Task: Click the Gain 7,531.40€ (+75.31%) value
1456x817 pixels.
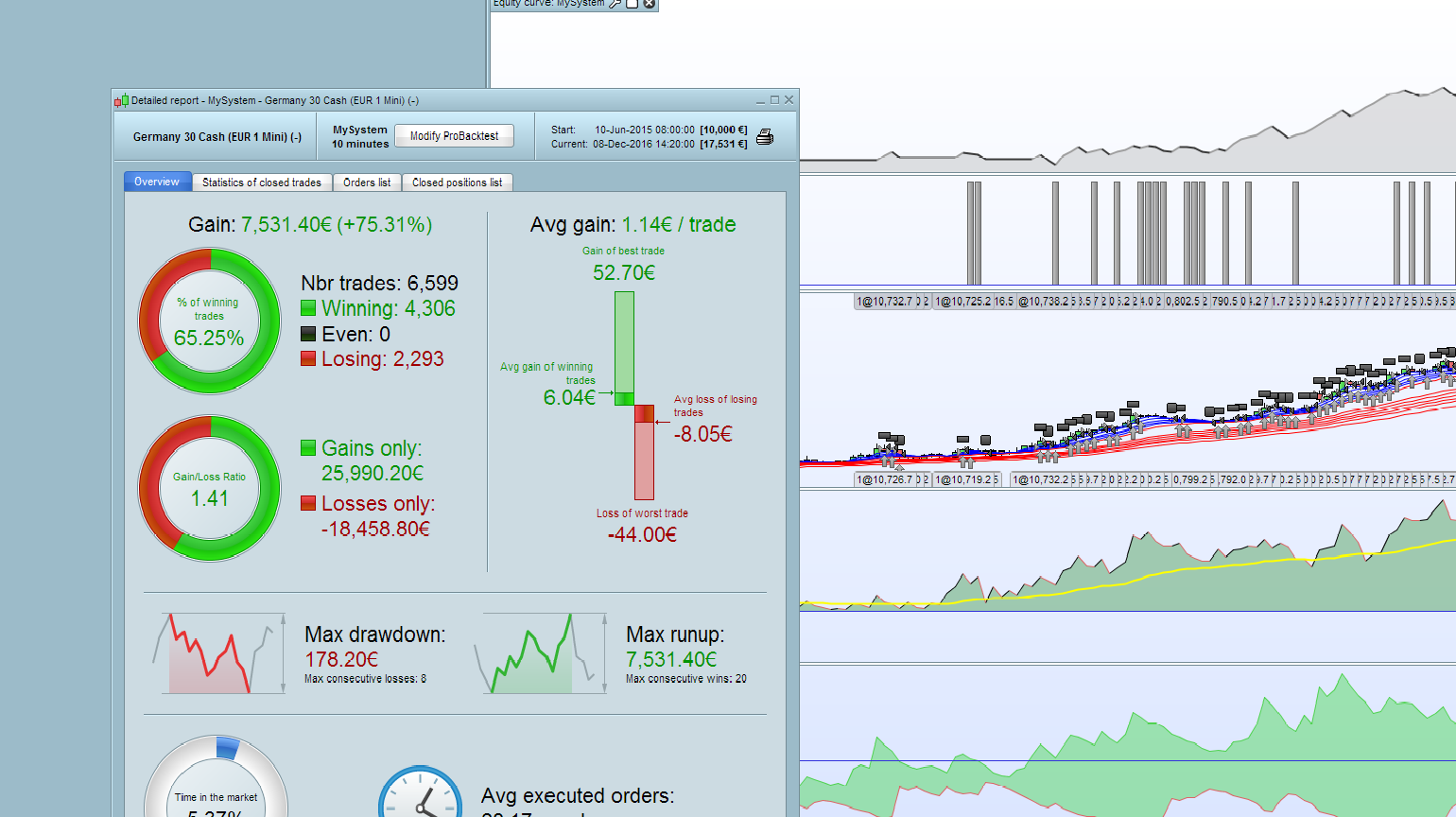Action: 337,225
